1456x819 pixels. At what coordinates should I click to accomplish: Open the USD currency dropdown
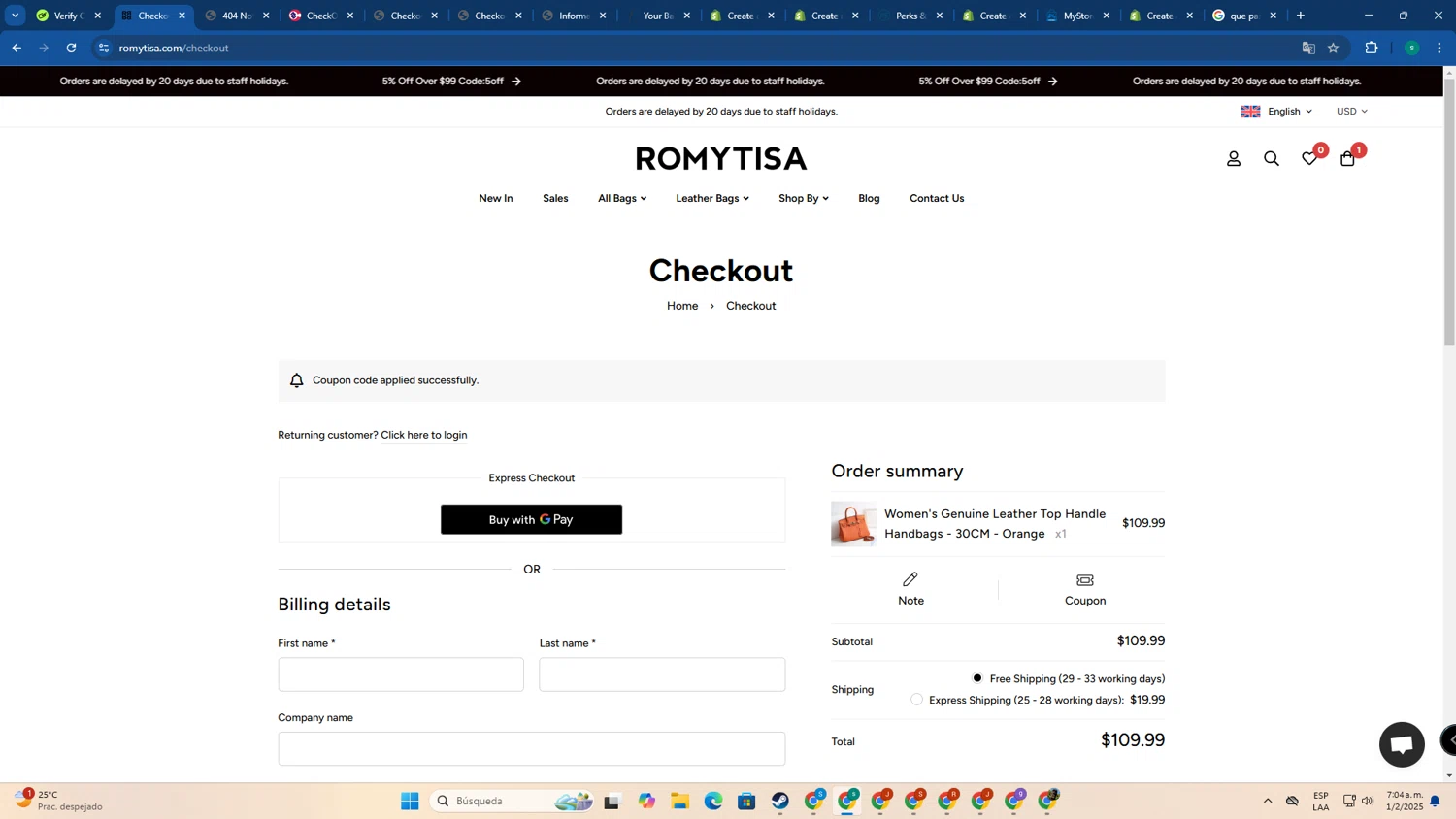1352,112
